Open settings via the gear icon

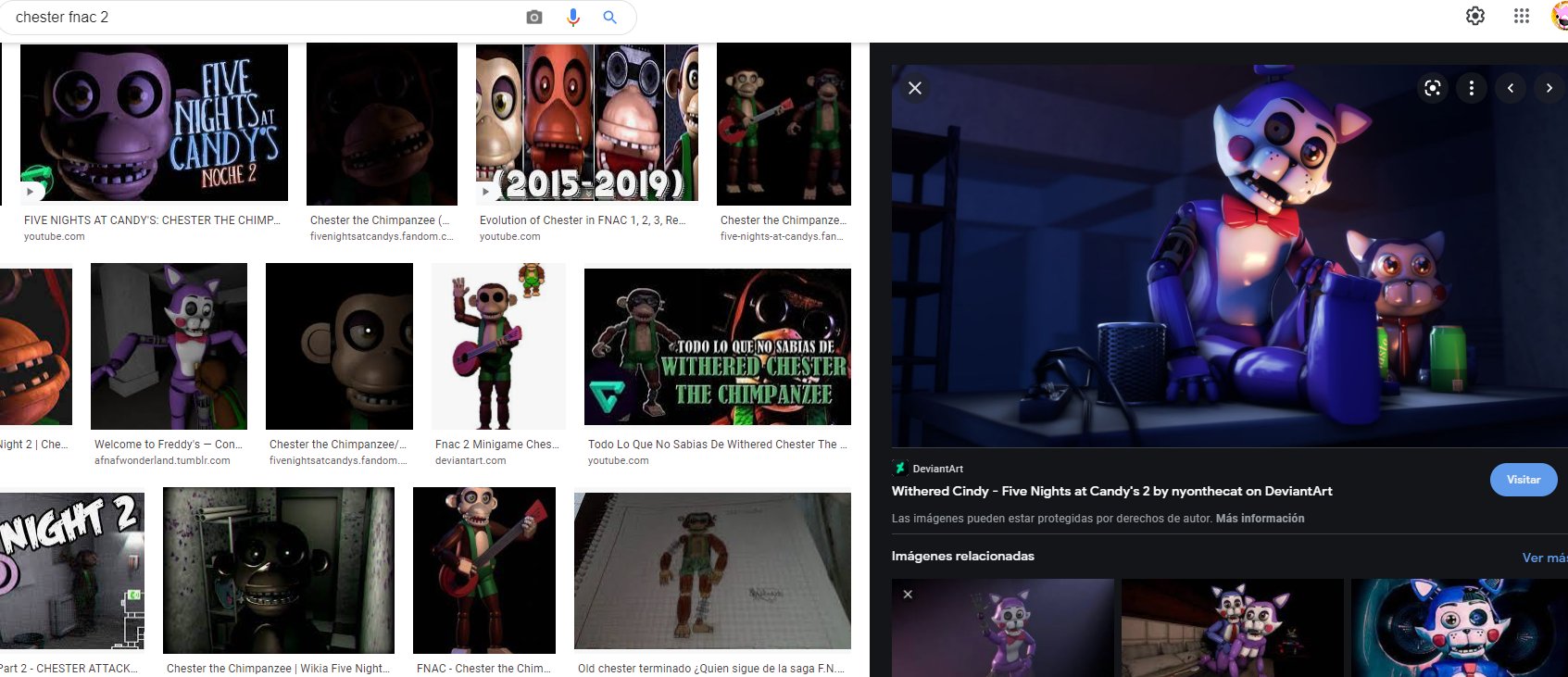coord(1475,16)
